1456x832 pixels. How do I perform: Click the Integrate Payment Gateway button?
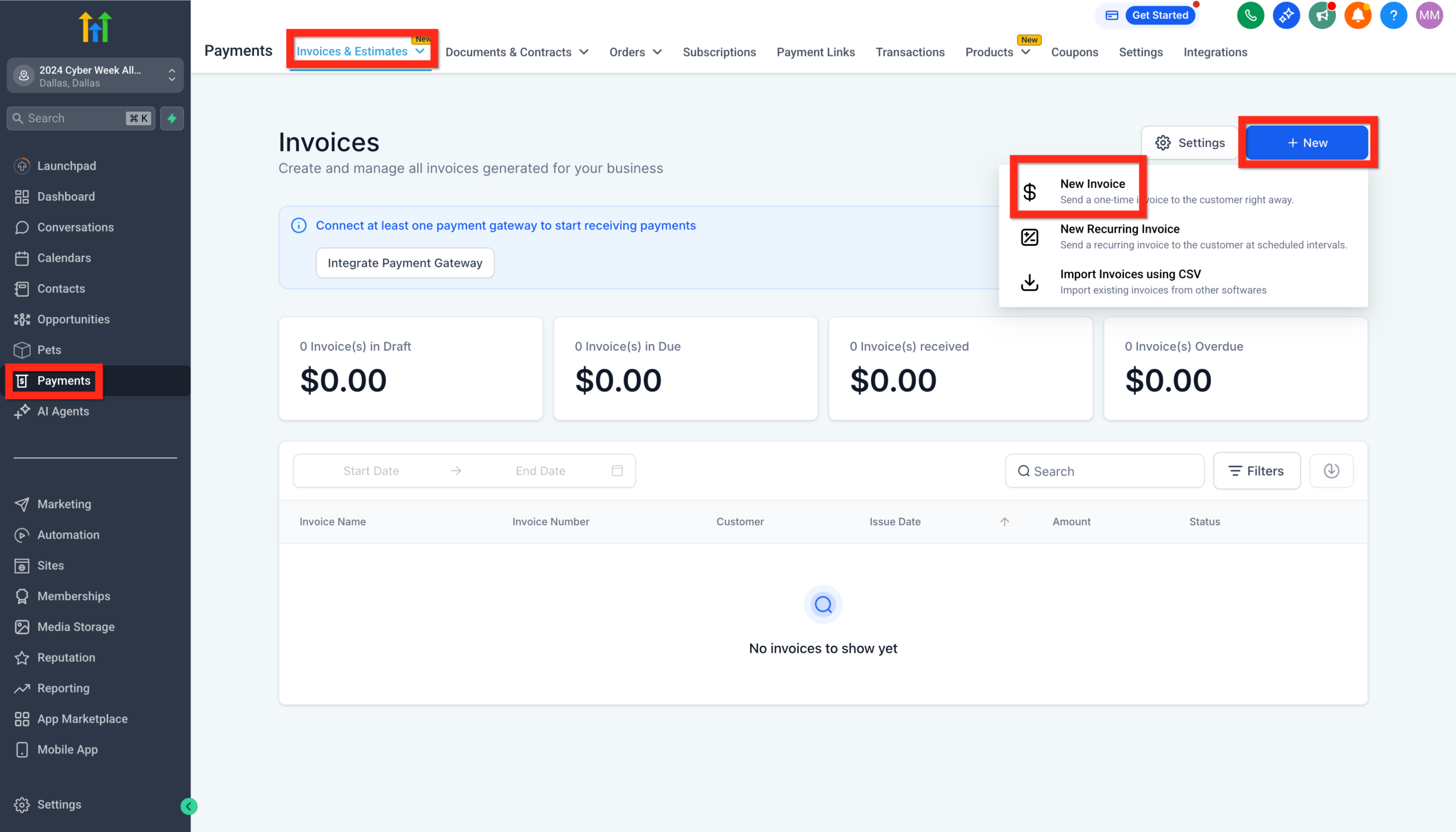(405, 262)
